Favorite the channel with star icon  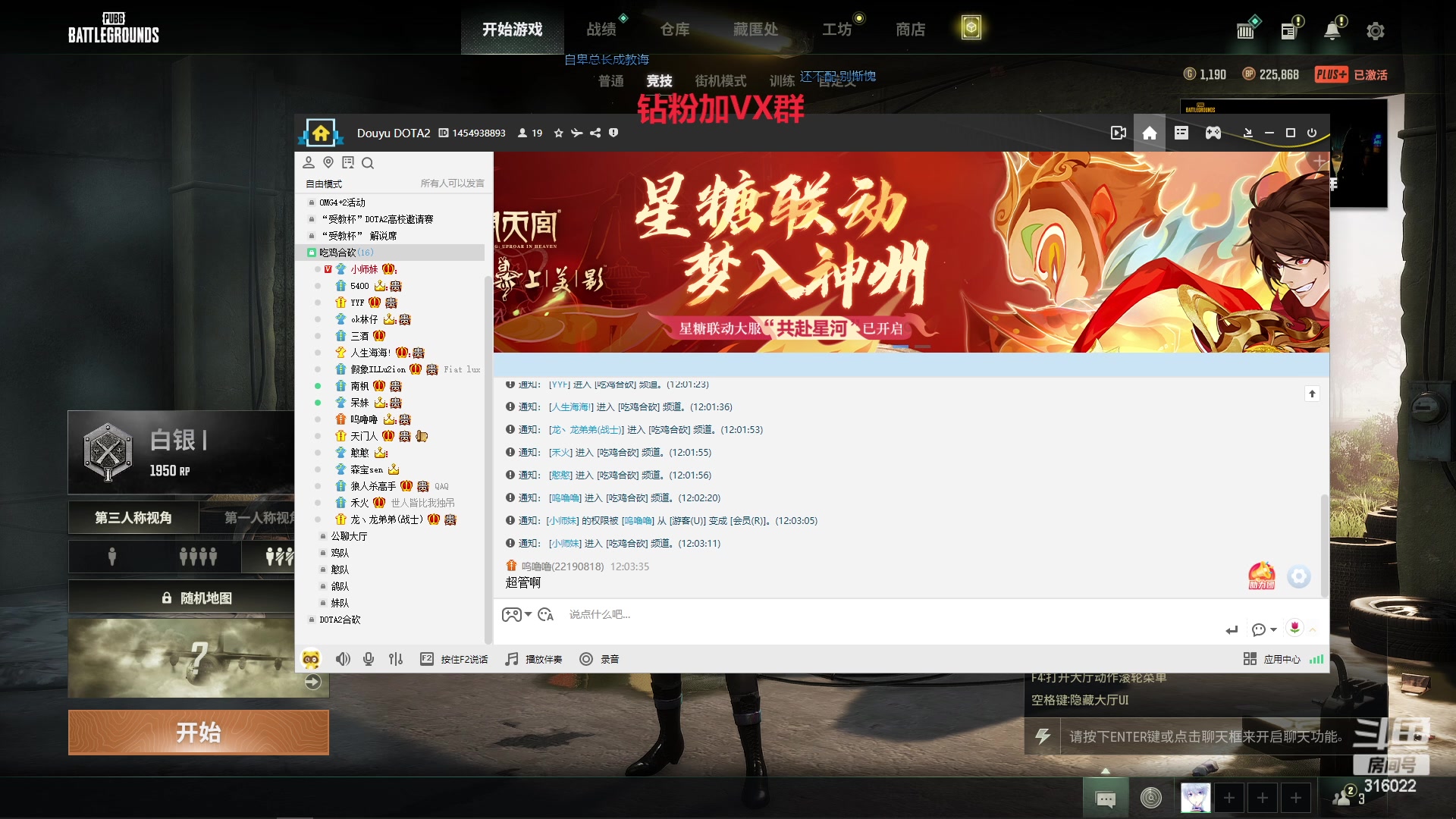(559, 133)
